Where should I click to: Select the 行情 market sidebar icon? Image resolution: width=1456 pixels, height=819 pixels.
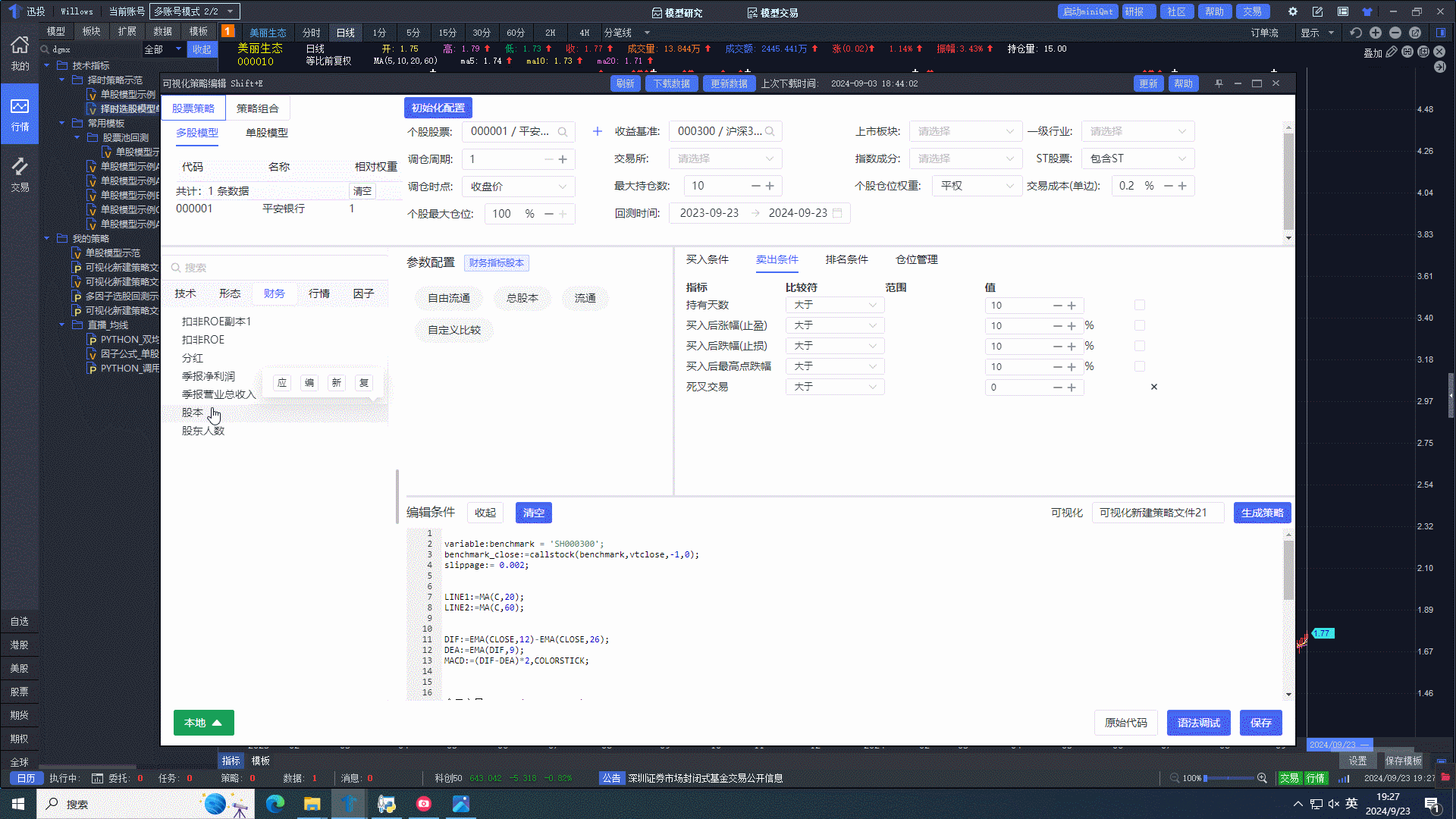pos(20,114)
